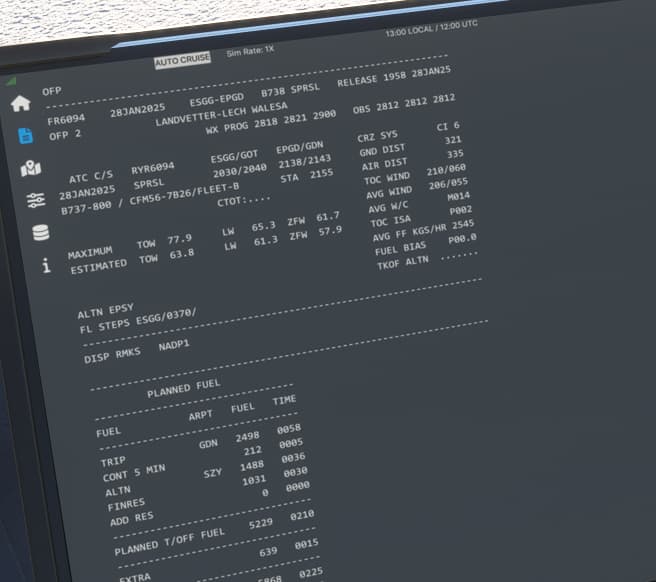656x582 pixels.
Task: Open the Home page icon in sidebar
Action: tap(21, 104)
